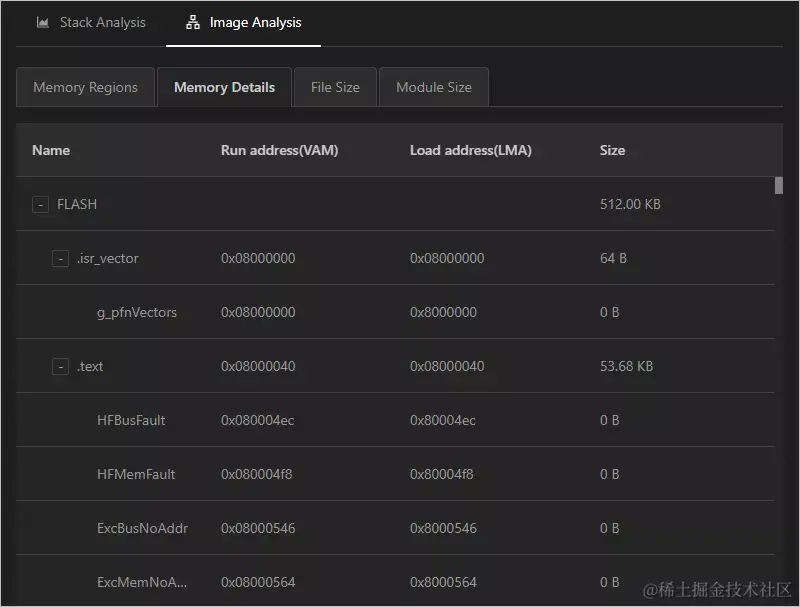Click the Run address(VAM) column header
The image size is (800, 607).
[280, 150]
